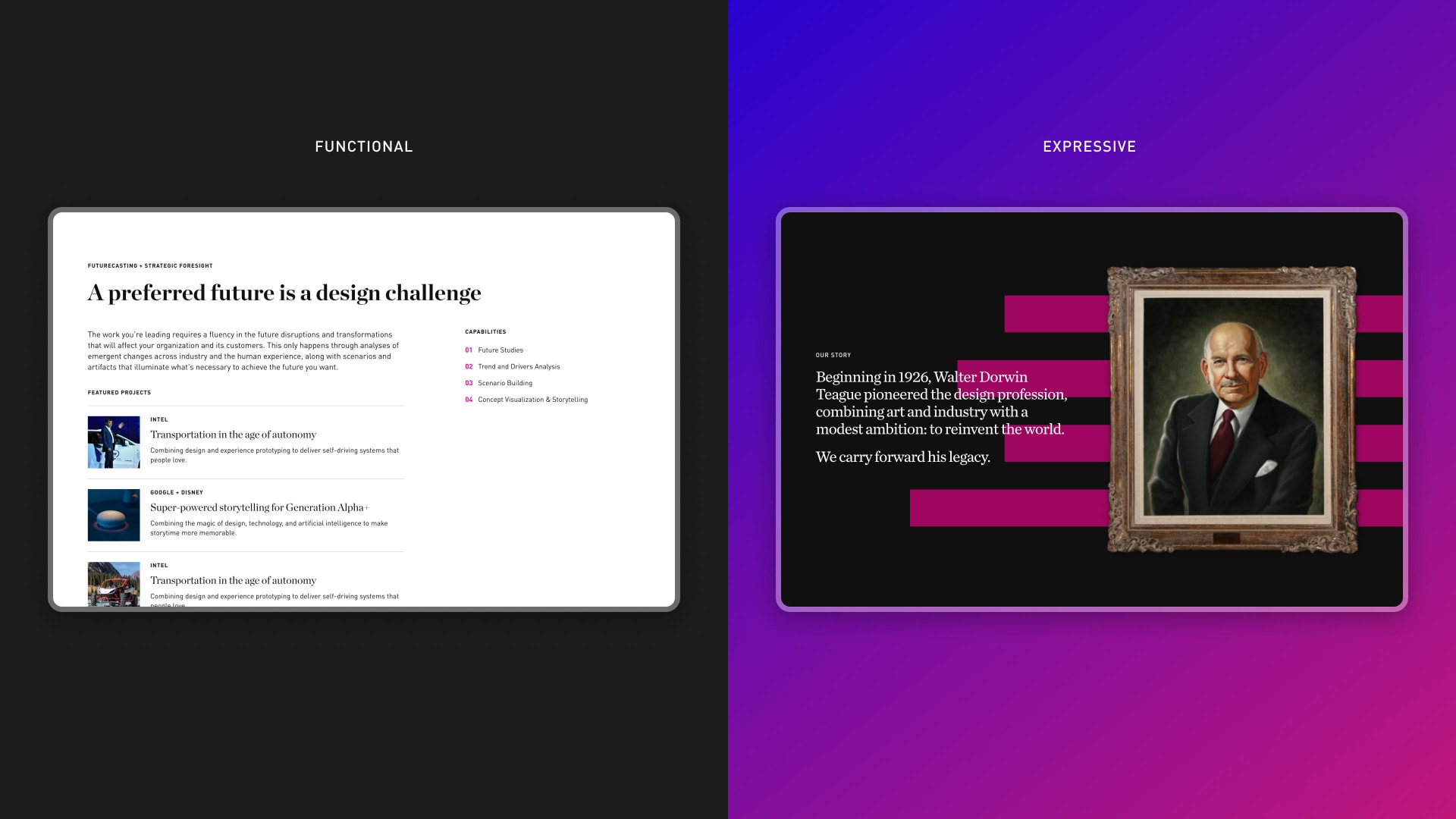
Task: Click the OUR STORY label
Action: 833,355
